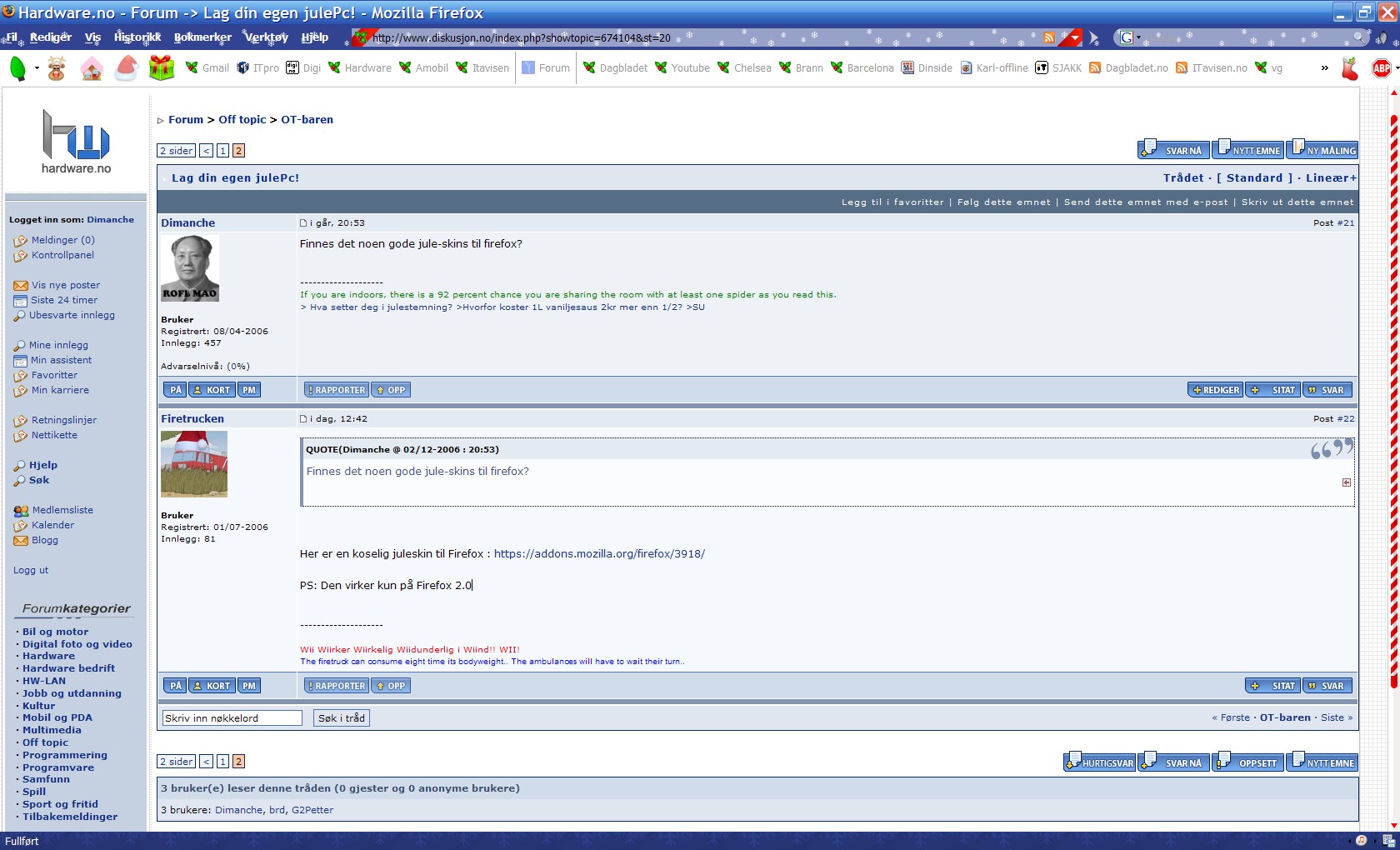Image resolution: width=1400 pixels, height=850 pixels.
Task: Click Dimanche's Mao avatar image
Action: tap(190, 267)
